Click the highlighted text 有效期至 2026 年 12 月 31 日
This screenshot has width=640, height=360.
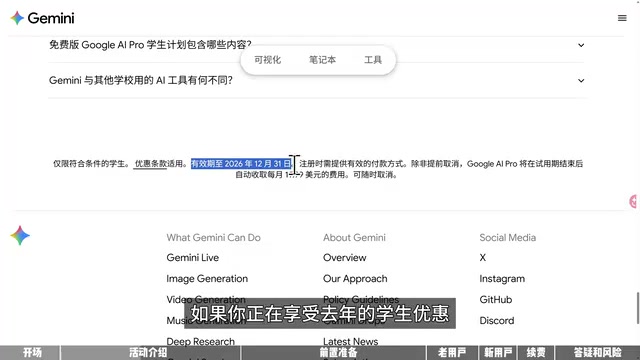242,164
